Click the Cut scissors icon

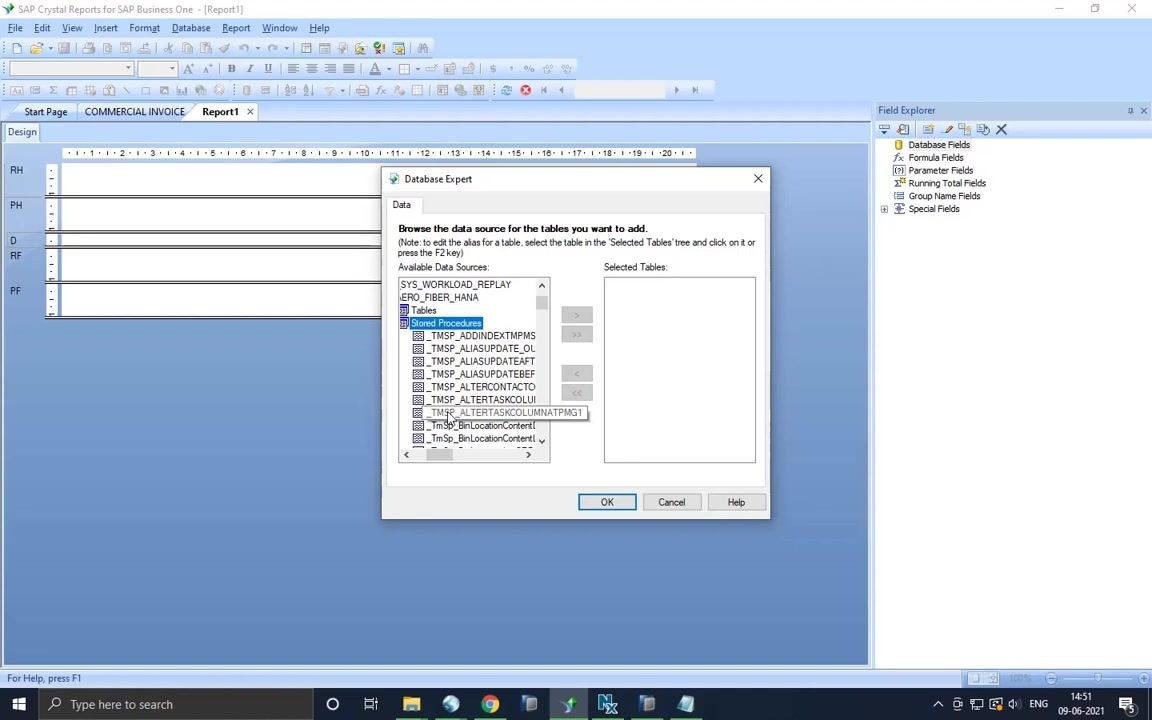(x=168, y=48)
